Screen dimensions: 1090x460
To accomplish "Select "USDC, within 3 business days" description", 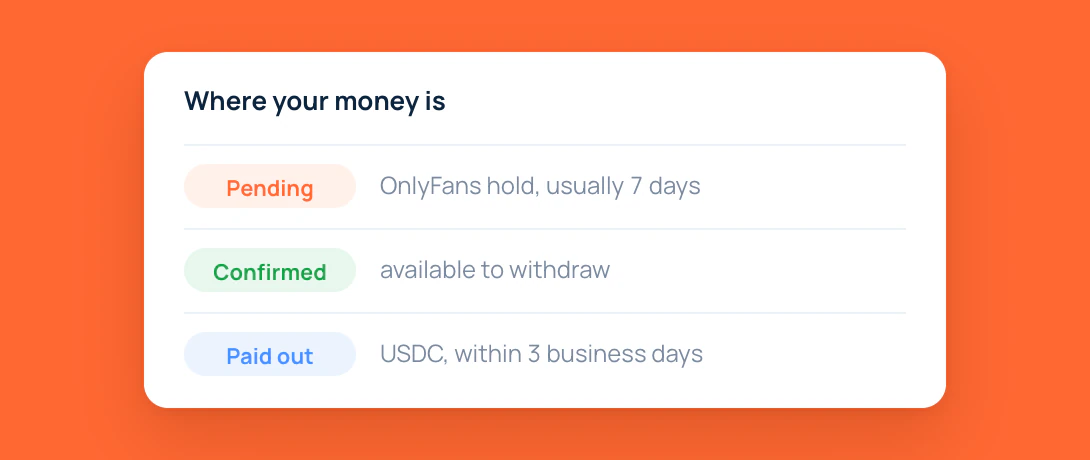I will pyautogui.click(x=542, y=354).
